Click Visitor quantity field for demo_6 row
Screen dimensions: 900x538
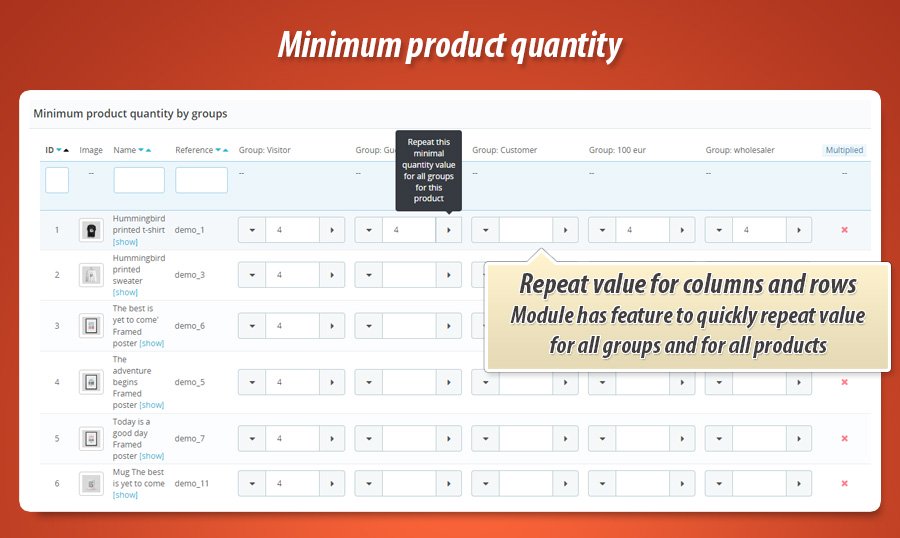(292, 326)
